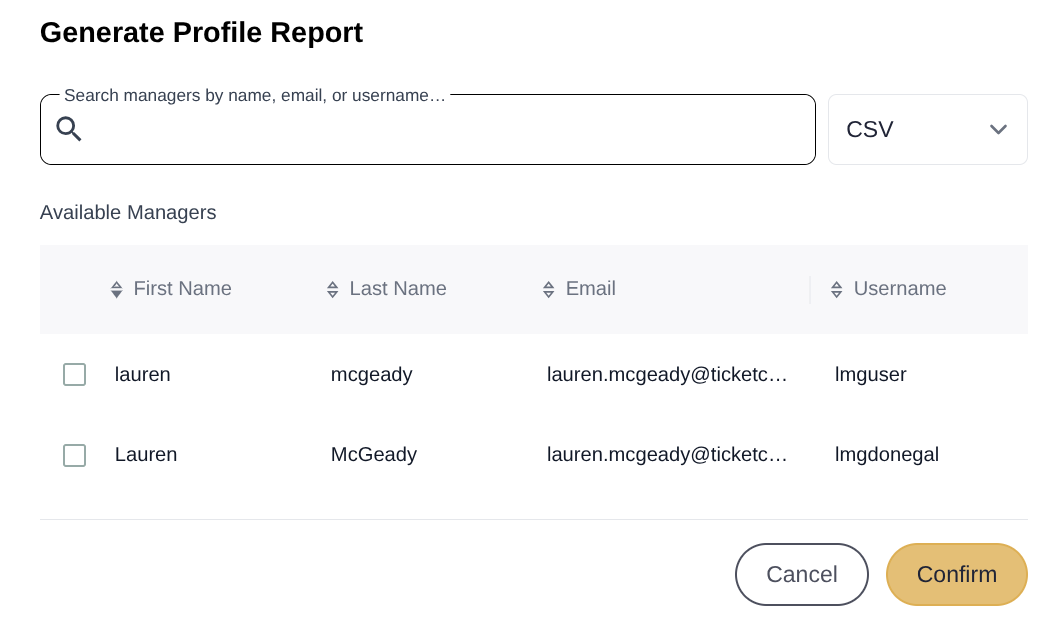1059x641 pixels.
Task: Click the Username header label
Action: click(x=899, y=289)
